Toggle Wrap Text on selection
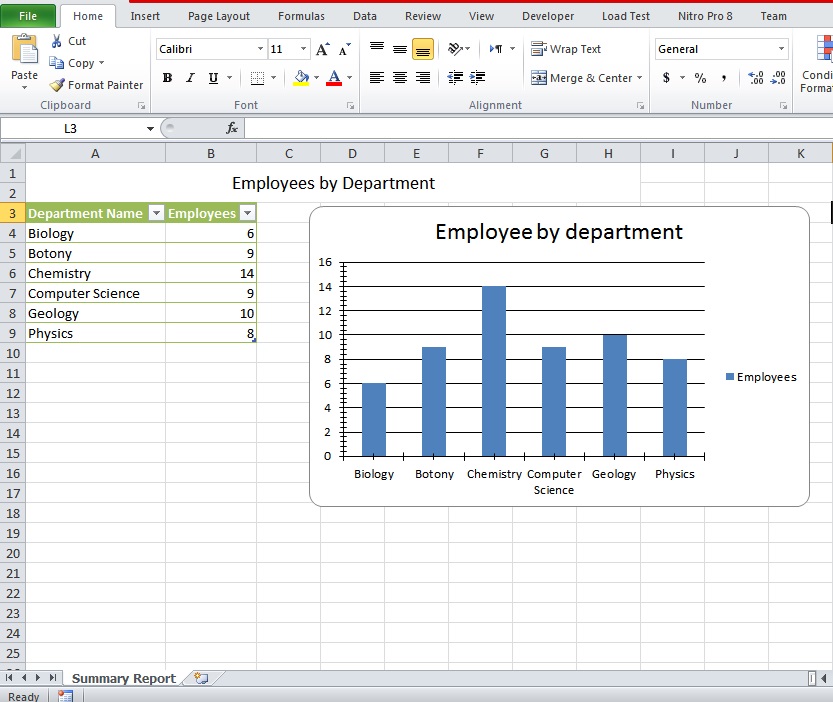833x702 pixels. 565,48
